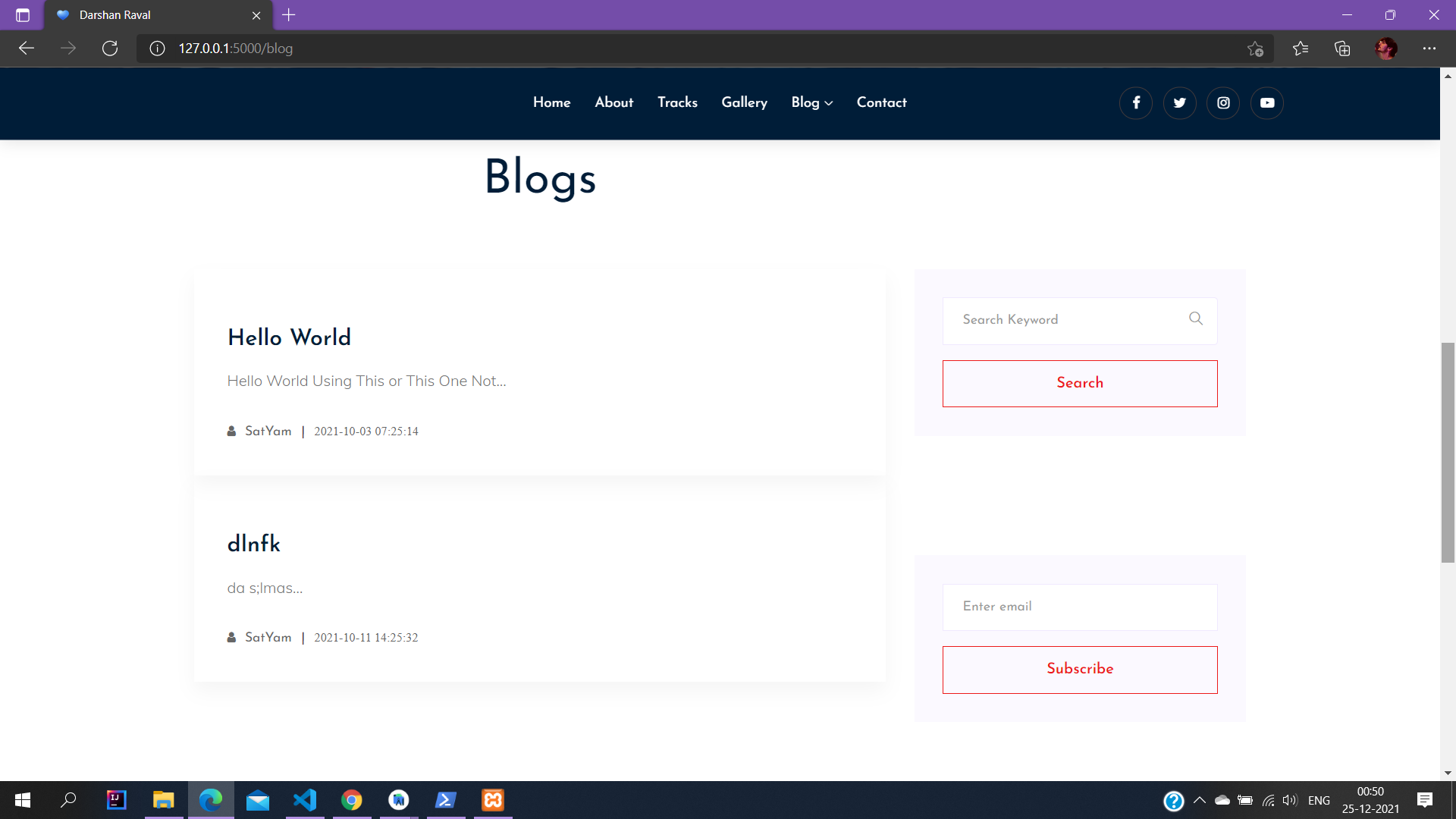Open the Hello World blog post
The image size is (1456, 819).
[x=289, y=338]
